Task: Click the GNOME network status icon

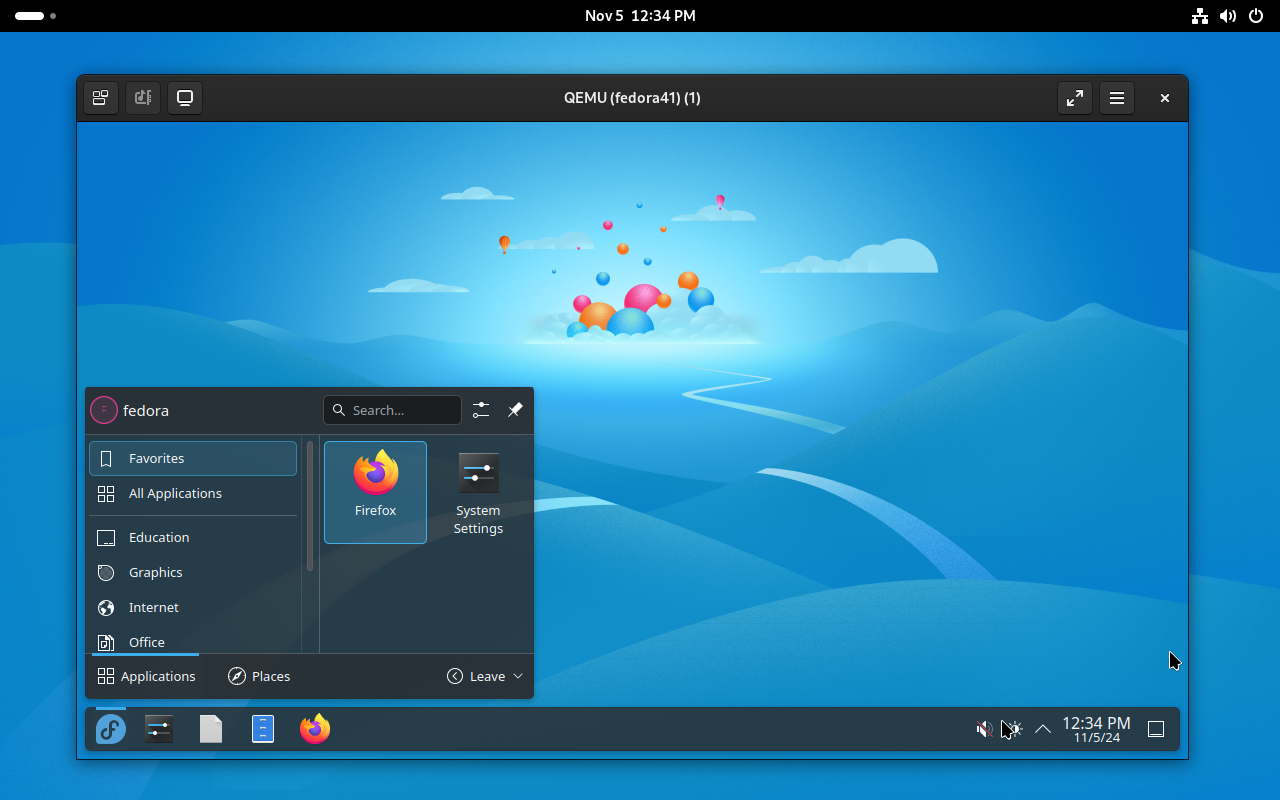Action: click(1200, 16)
